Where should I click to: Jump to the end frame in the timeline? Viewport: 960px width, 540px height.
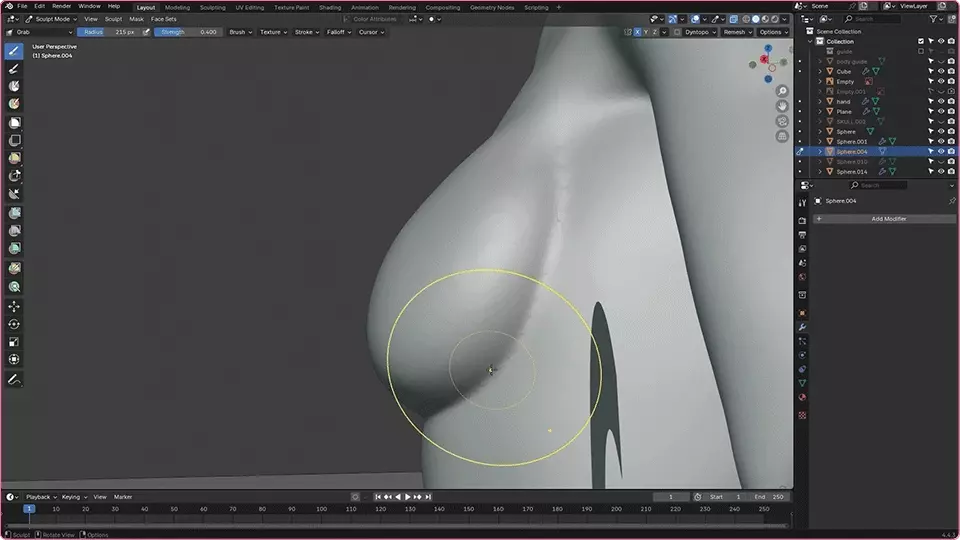point(429,497)
